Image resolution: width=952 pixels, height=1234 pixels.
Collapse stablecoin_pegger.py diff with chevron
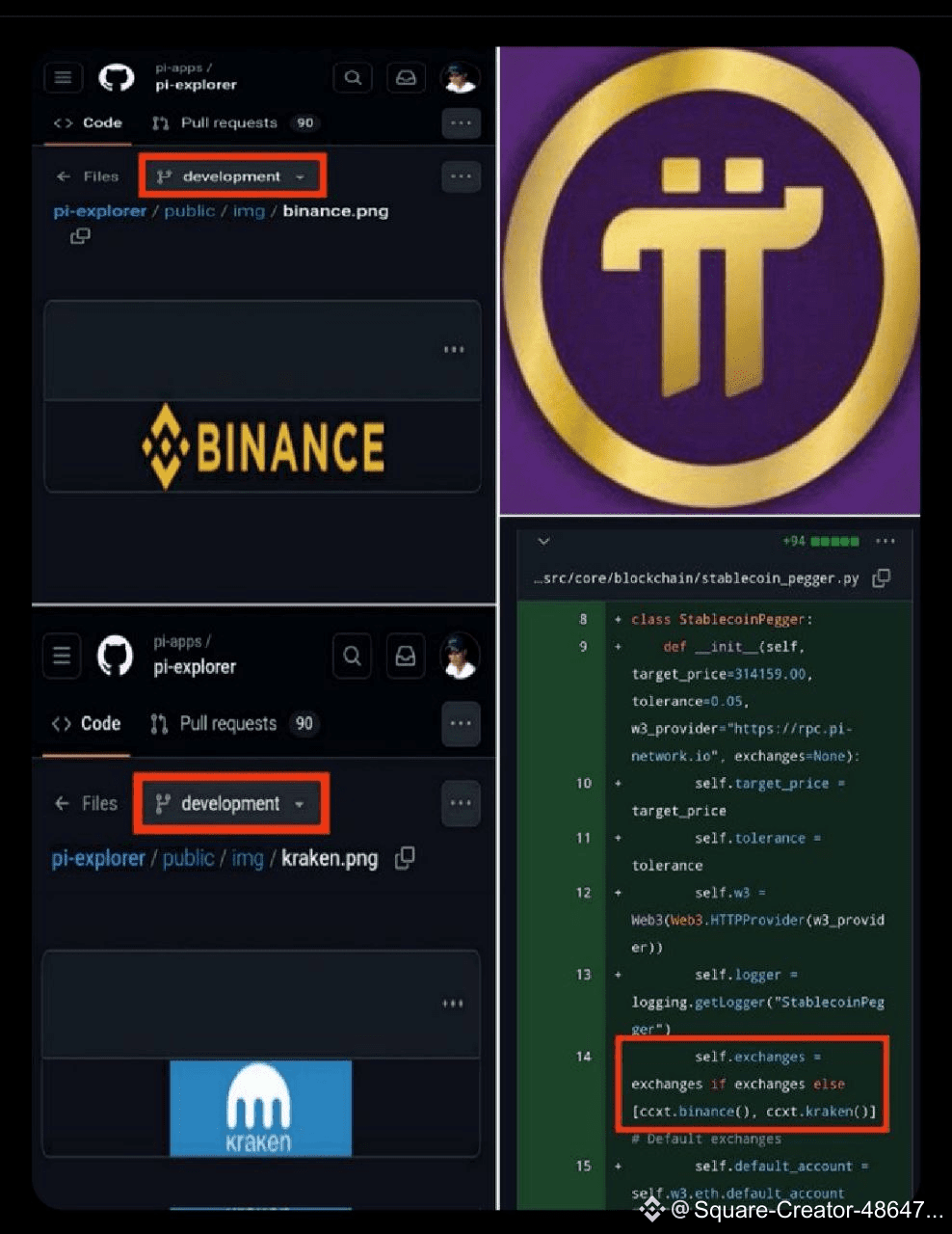pos(543,541)
